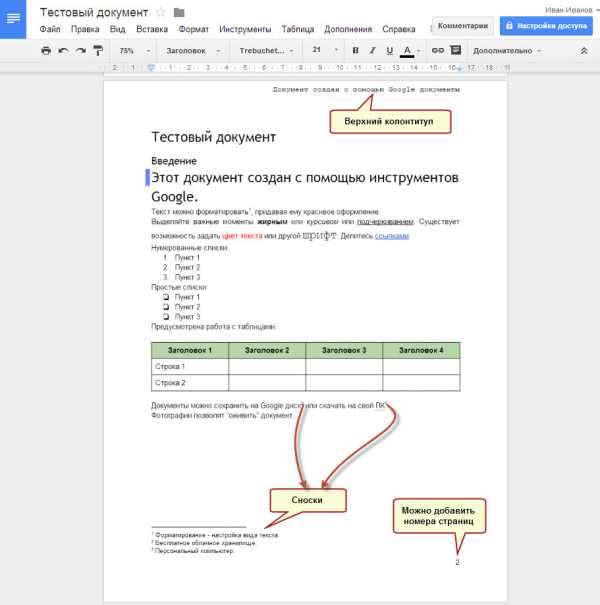Click the bold word жирным
This screenshot has height=605, width=600.
[x=272, y=222]
